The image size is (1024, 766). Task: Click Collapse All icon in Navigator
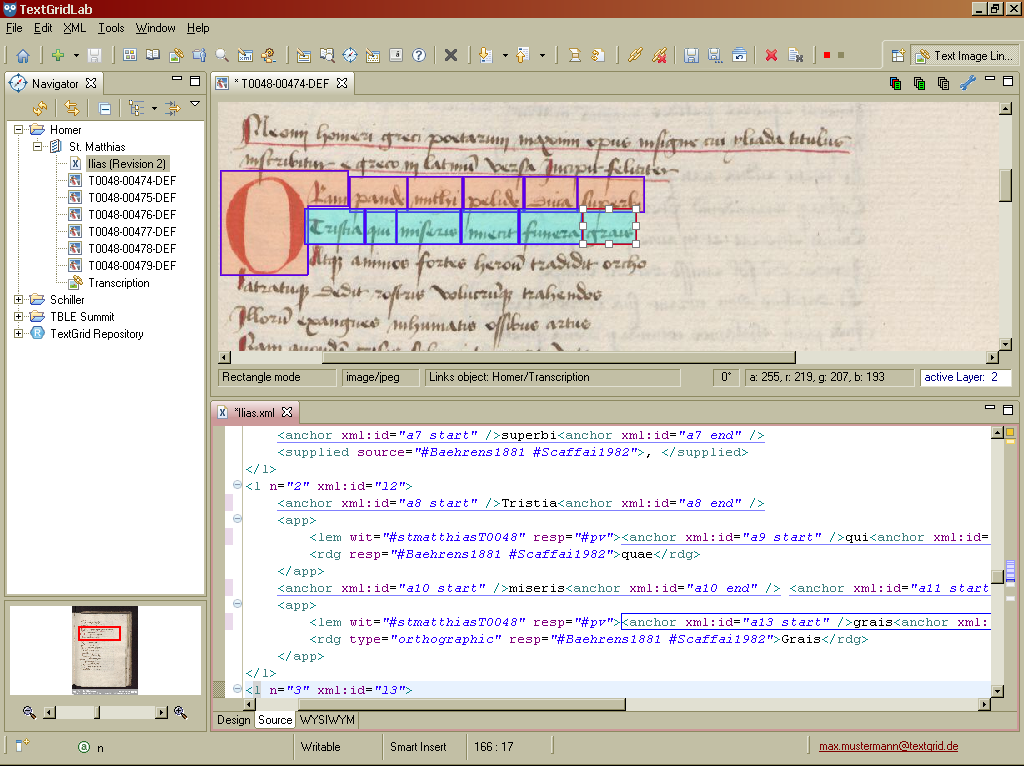104,108
